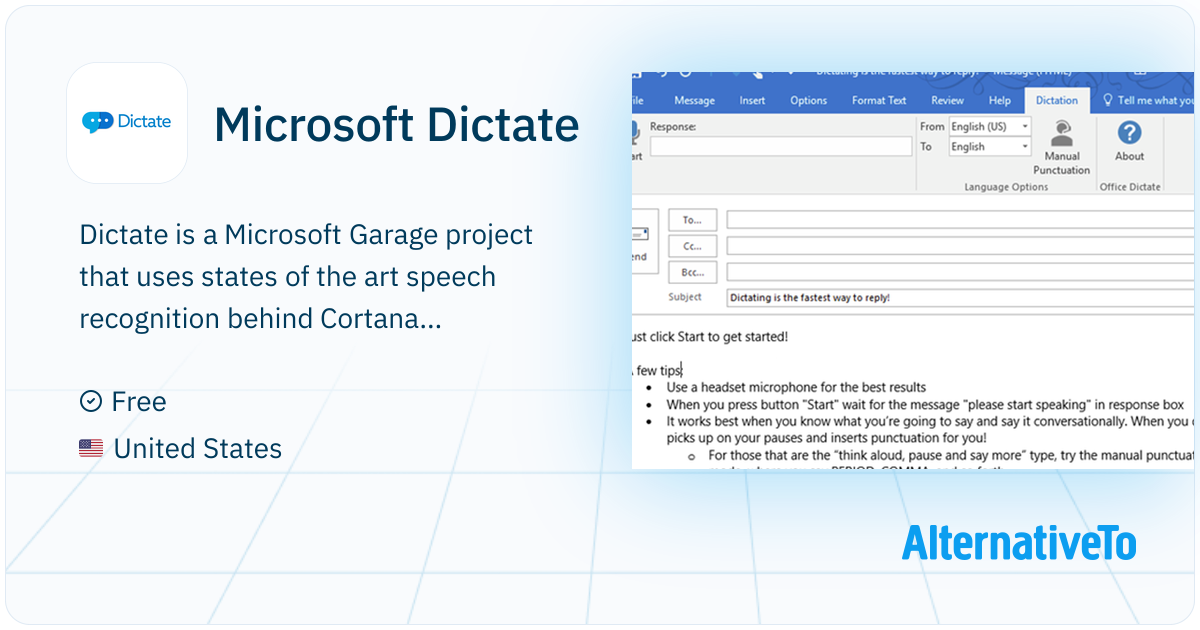Click into the Bcc address field
This screenshot has height=630, width=1200.
point(961,272)
